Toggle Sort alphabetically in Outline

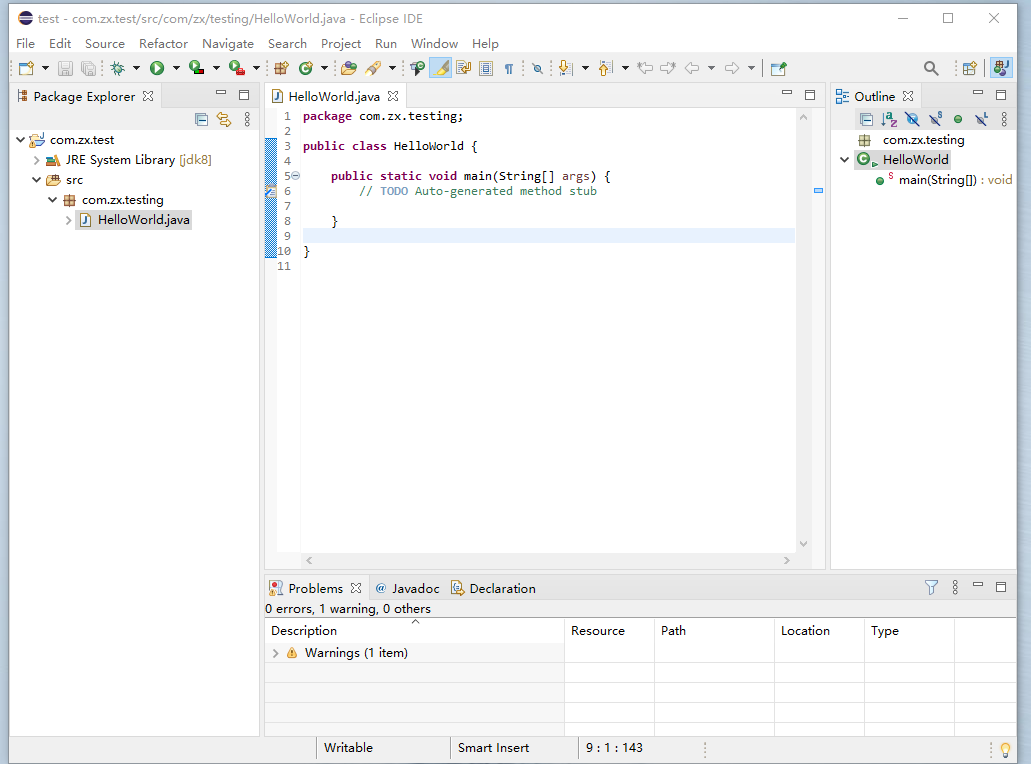click(889, 119)
